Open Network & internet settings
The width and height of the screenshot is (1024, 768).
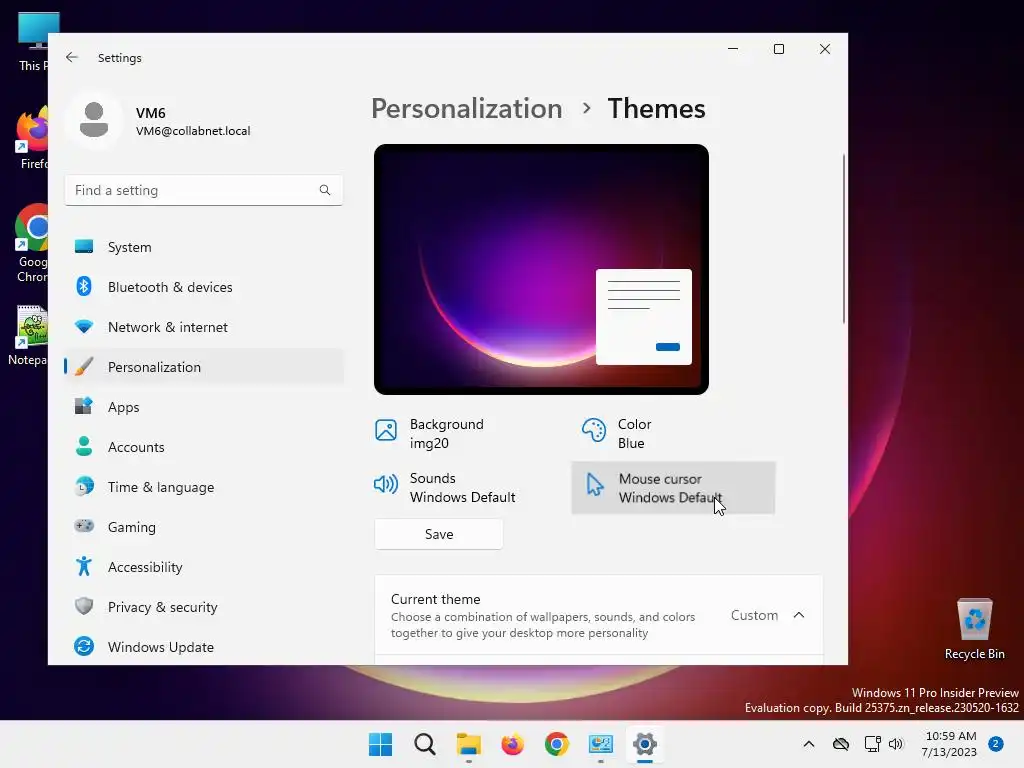[x=204, y=327]
